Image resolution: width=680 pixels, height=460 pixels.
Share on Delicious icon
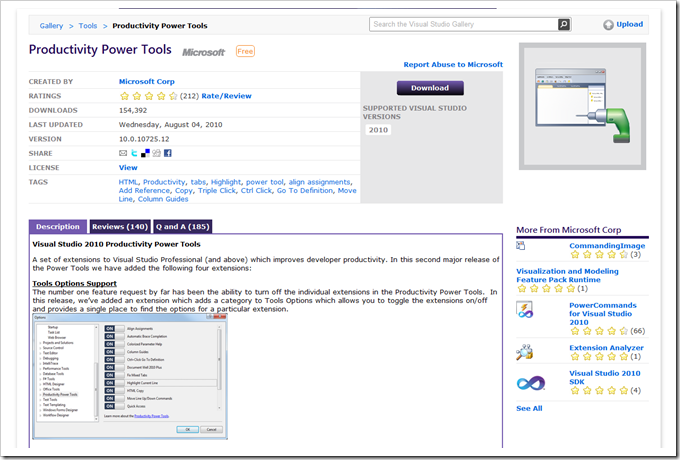point(145,153)
